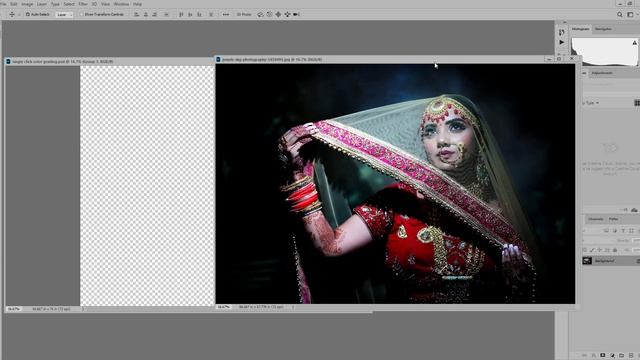Activate the single click color grading document title
The width and height of the screenshot is (640, 360).
click(62, 61)
